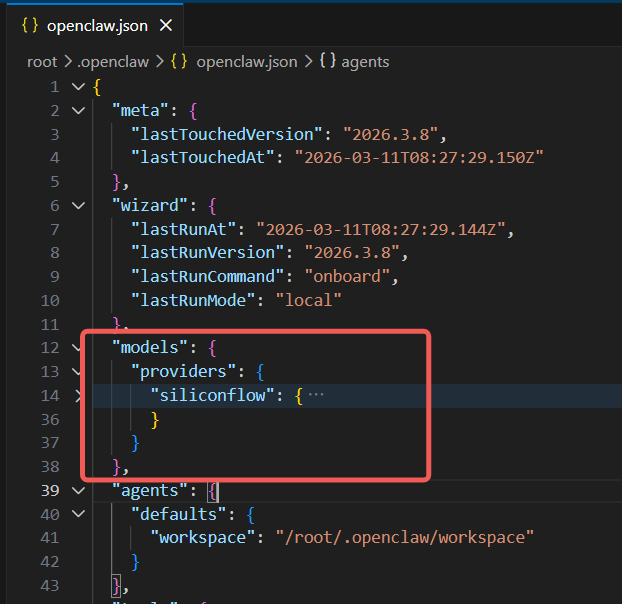Click the "lastRunCommand" key

207,276
